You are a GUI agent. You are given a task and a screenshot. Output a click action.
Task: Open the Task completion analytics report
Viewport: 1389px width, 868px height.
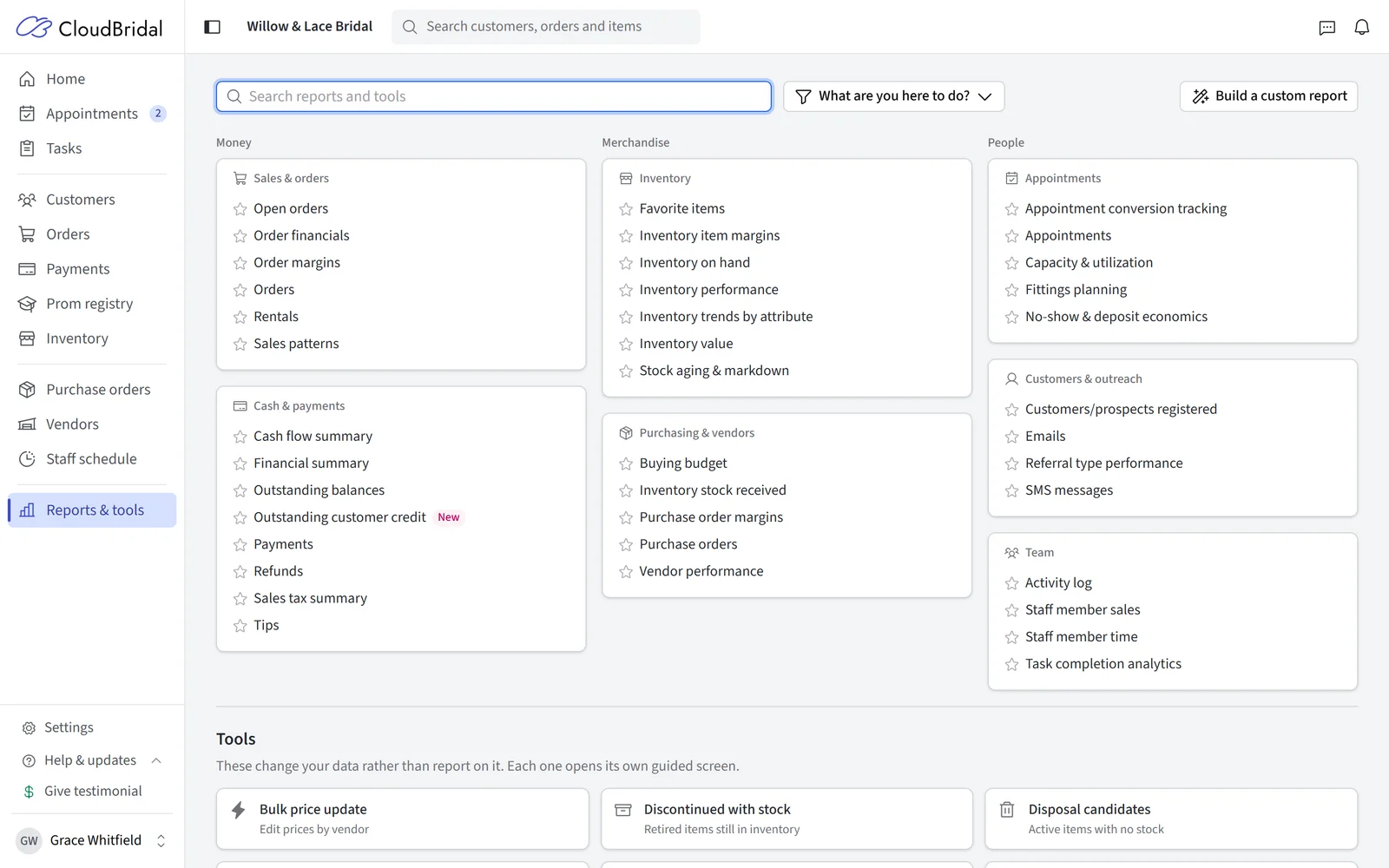(1103, 664)
